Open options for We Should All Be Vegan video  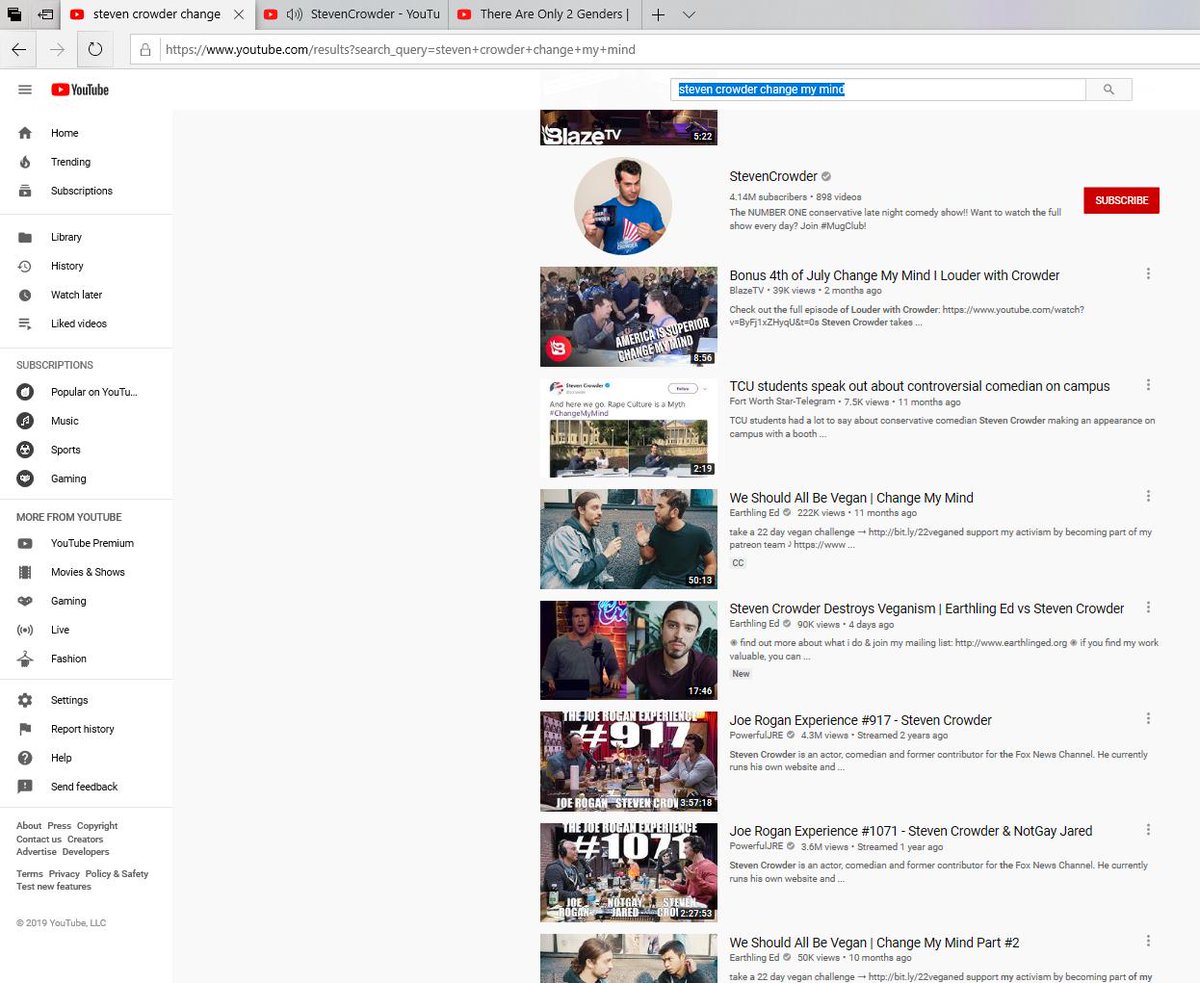[x=1148, y=496]
